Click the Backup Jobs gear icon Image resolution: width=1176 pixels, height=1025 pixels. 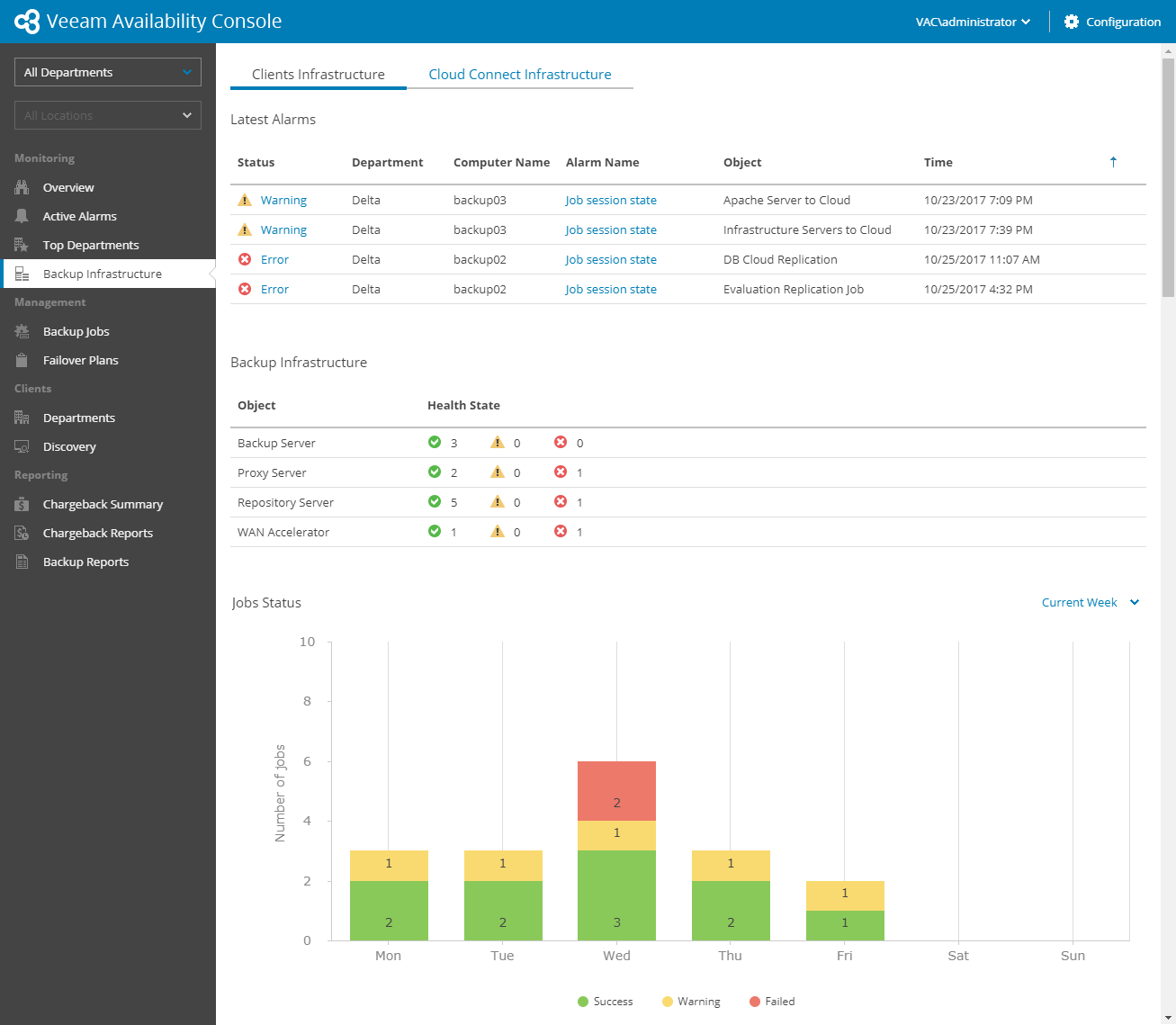[22, 331]
